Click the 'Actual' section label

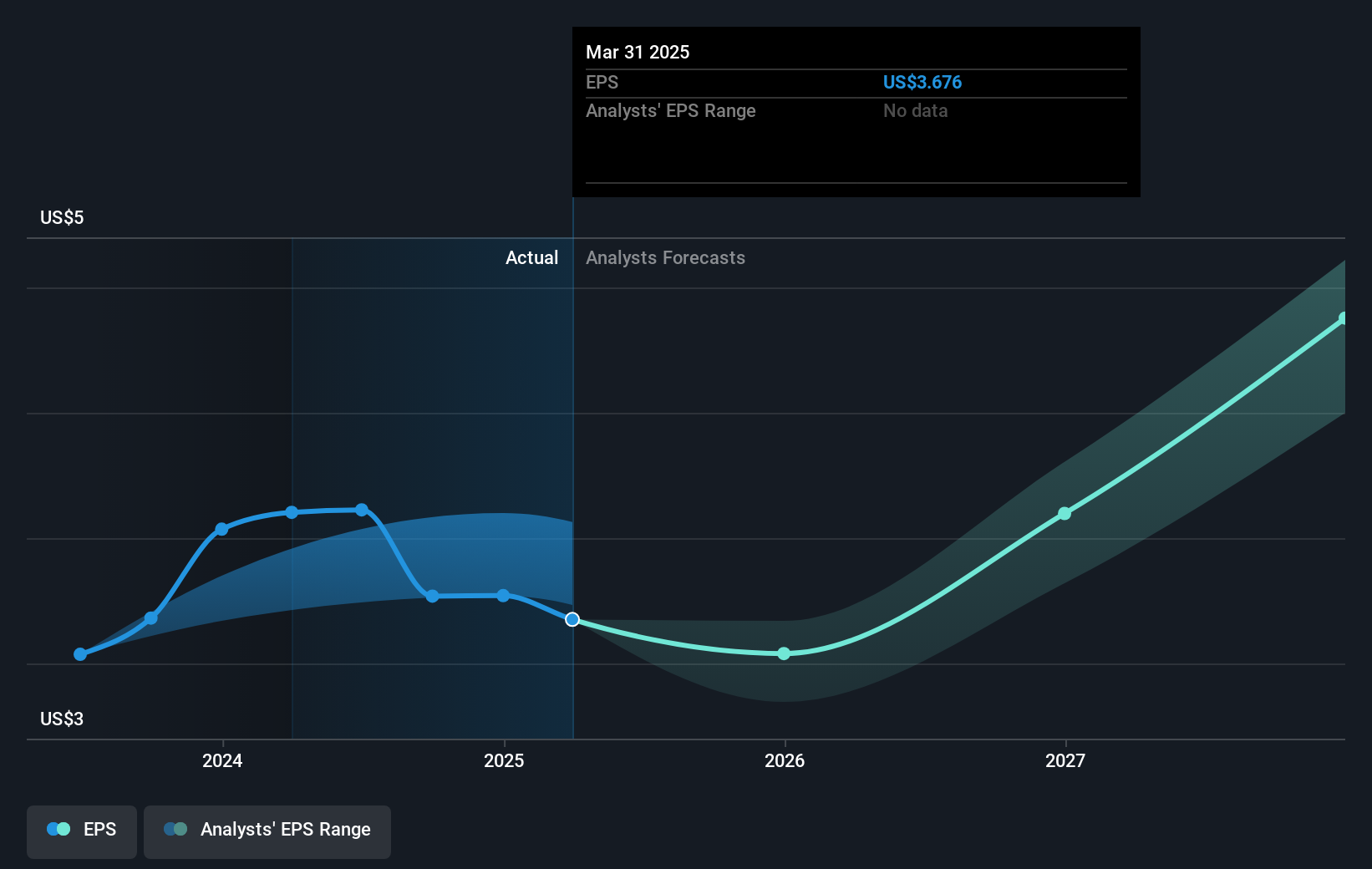point(531,257)
